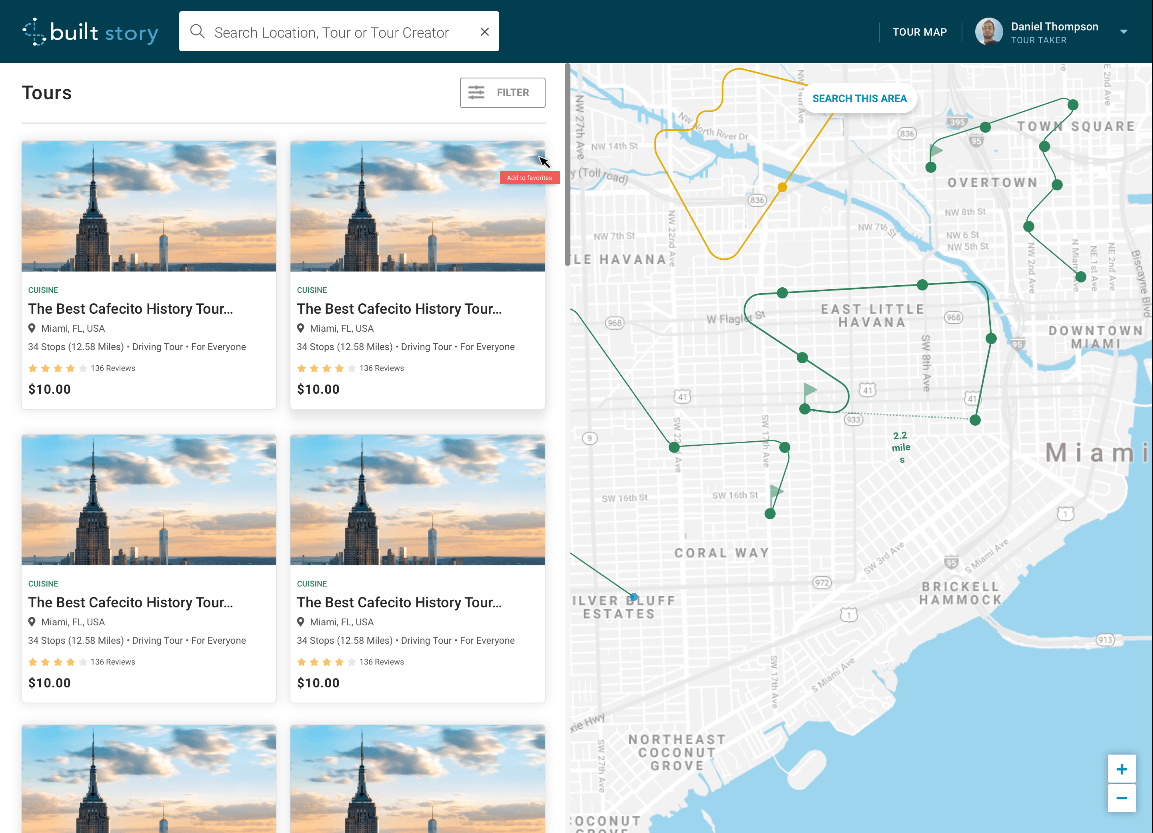Clear the search field with X
1153x833 pixels.
pos(485,32)
